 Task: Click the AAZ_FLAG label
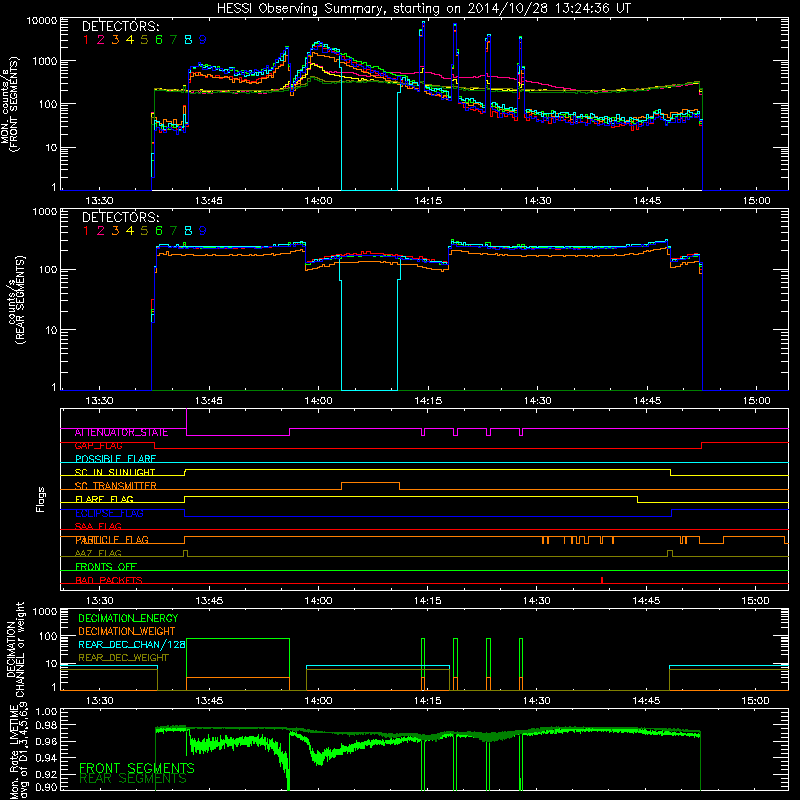[x=98, y=553]
